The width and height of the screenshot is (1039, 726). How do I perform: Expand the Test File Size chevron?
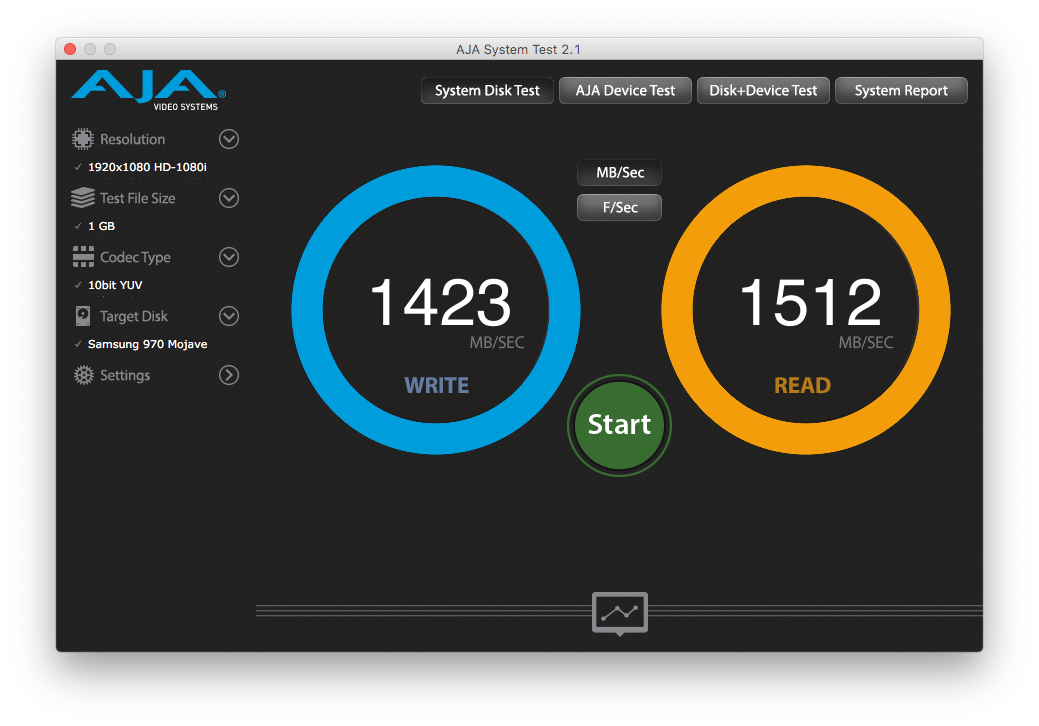229,198
